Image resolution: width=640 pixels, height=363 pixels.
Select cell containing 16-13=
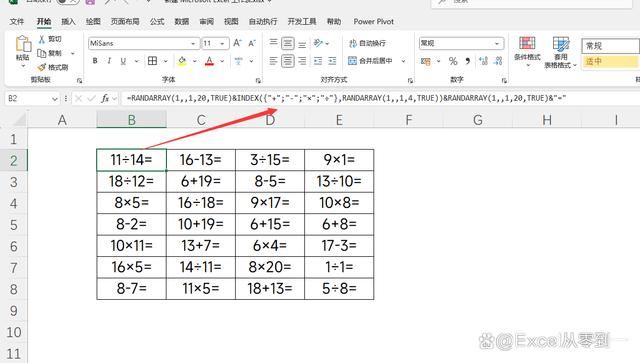tap(201, 160)
